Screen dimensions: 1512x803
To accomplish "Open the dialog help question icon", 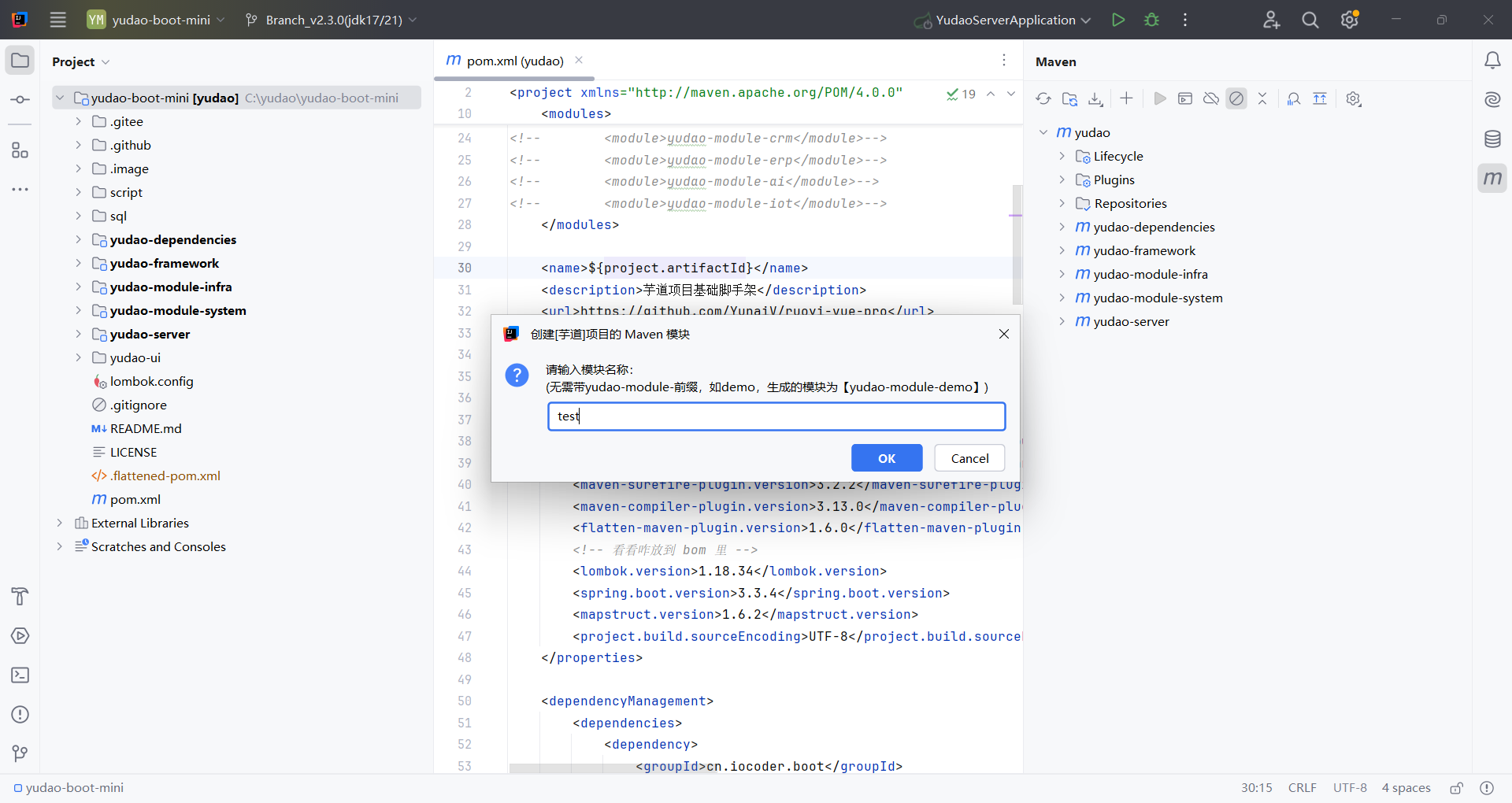I will coord(517,375).
